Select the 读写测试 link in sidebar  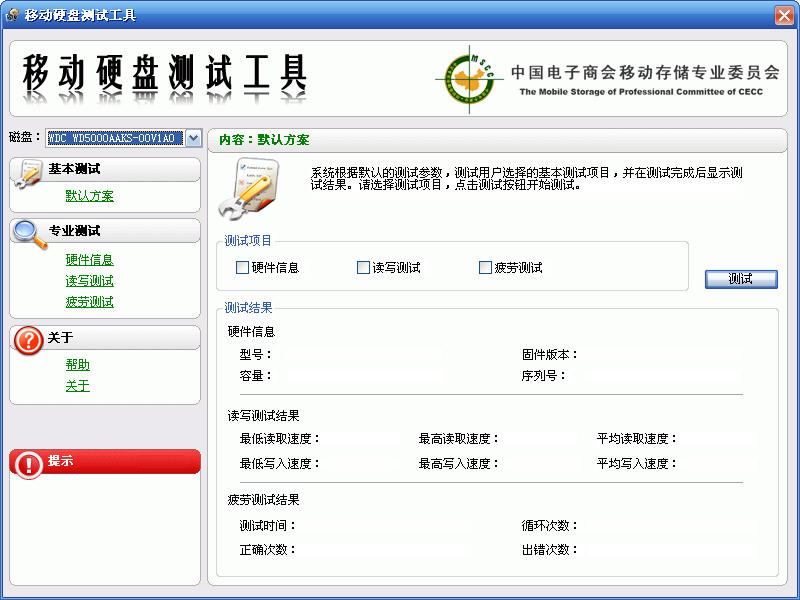(90, 281)
